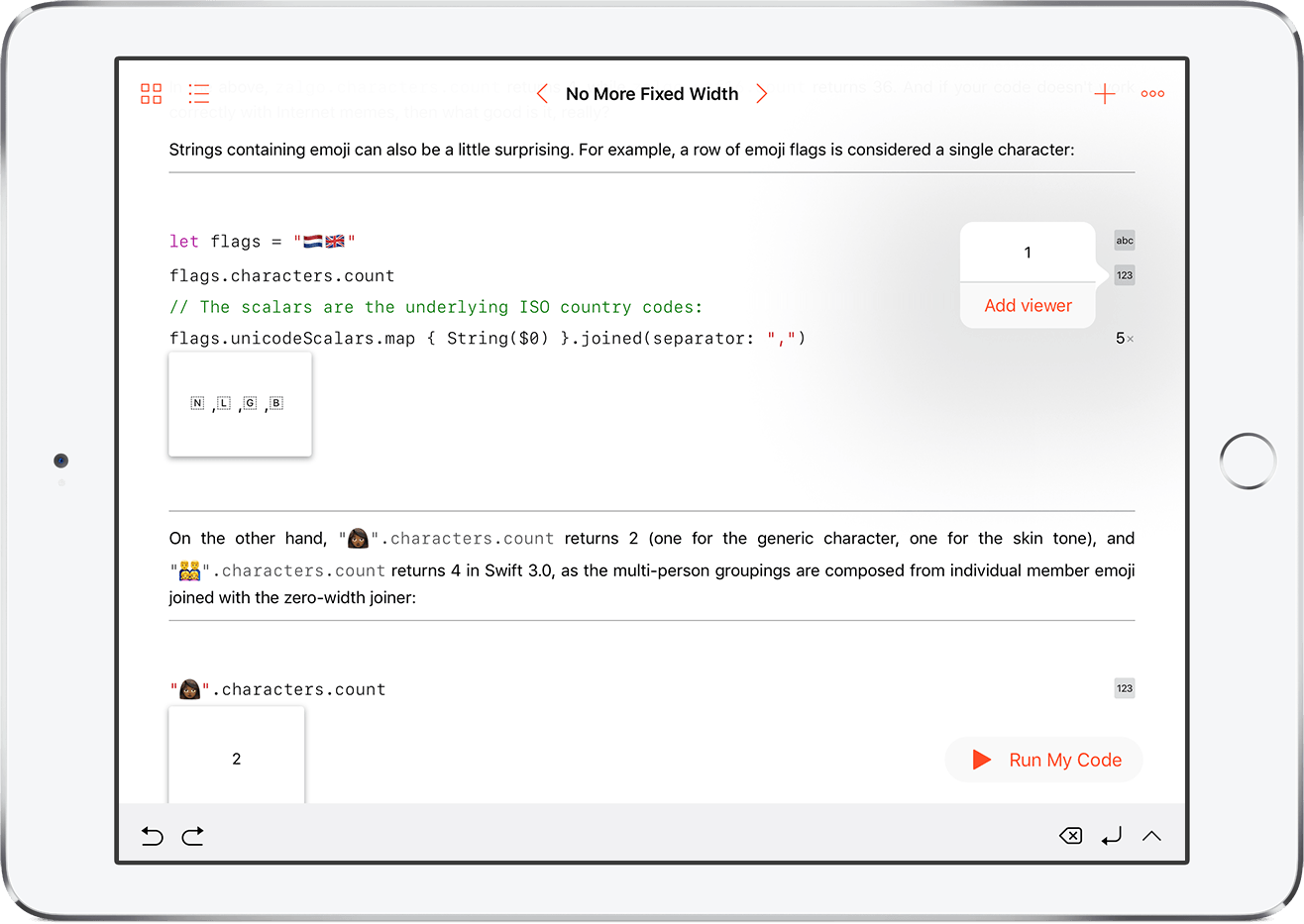Tap Add viewer in the popup
Screen dimensions: 1304x924
pyautogui.click(x=1028, y=306)
